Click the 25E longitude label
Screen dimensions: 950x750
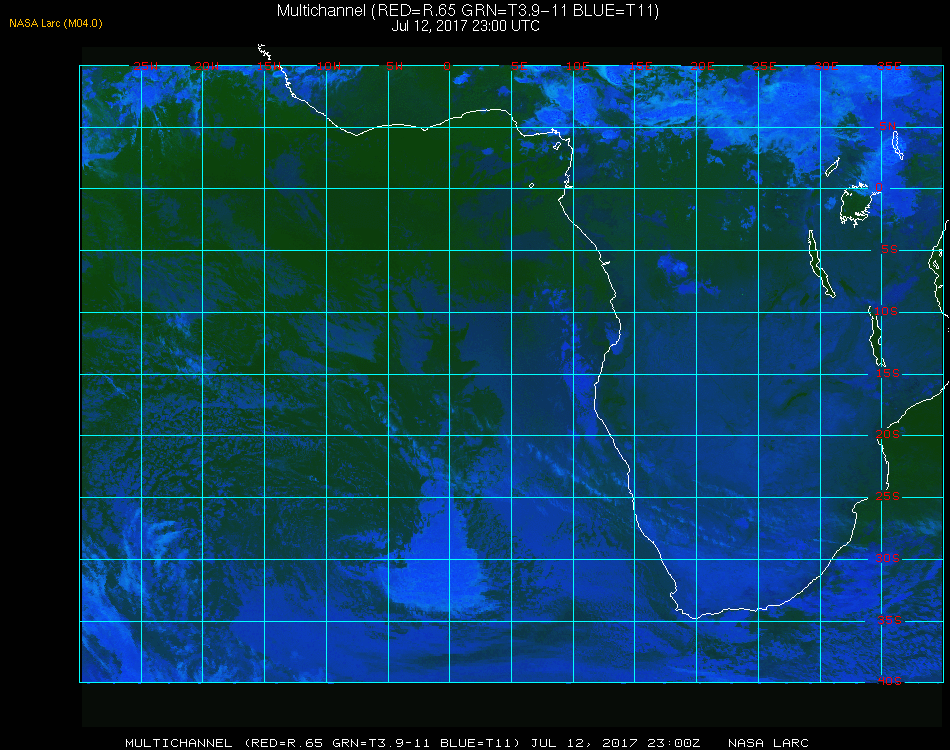tap(764, 66)
